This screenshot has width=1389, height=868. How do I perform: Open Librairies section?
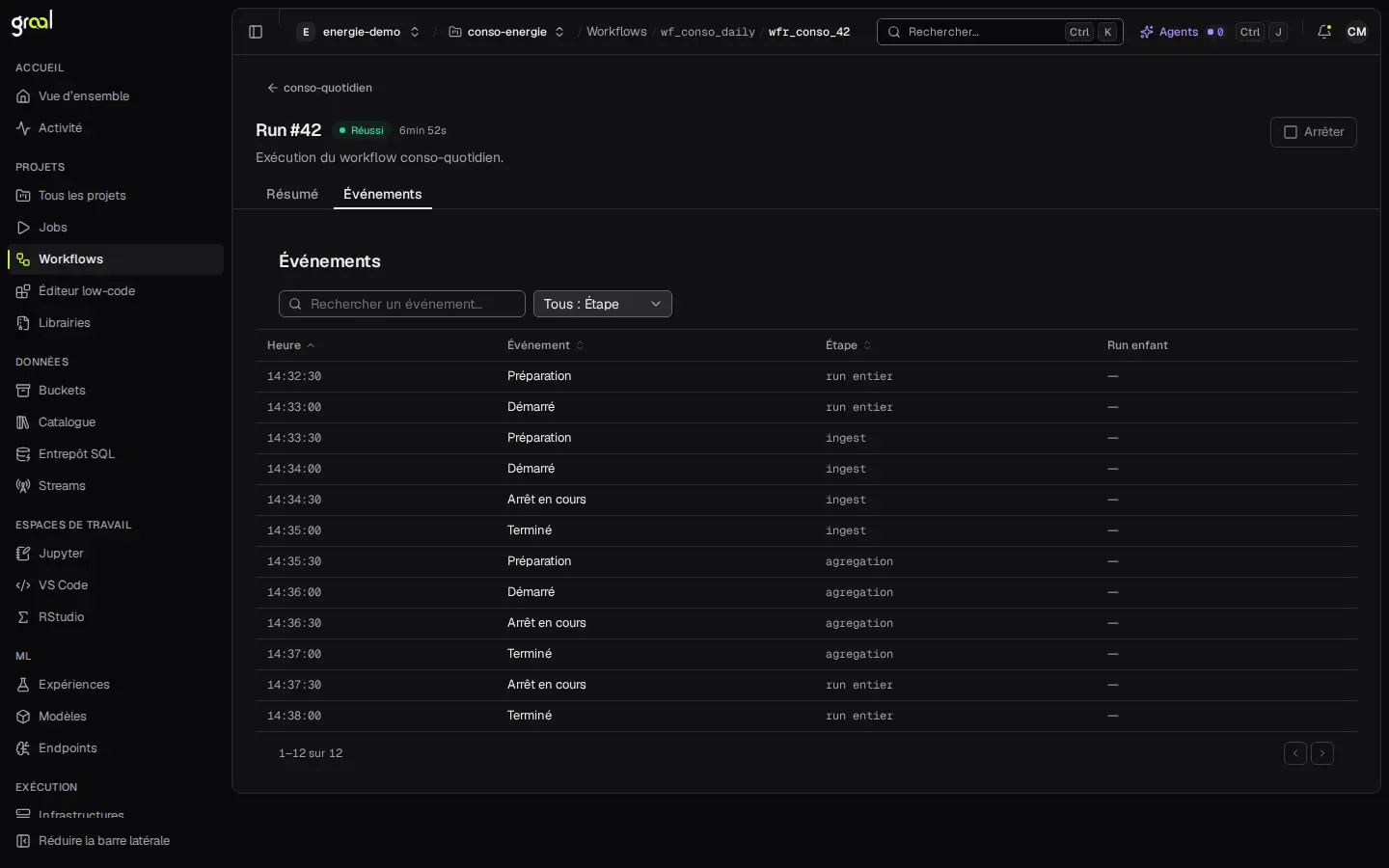click(x=115, y=323)
